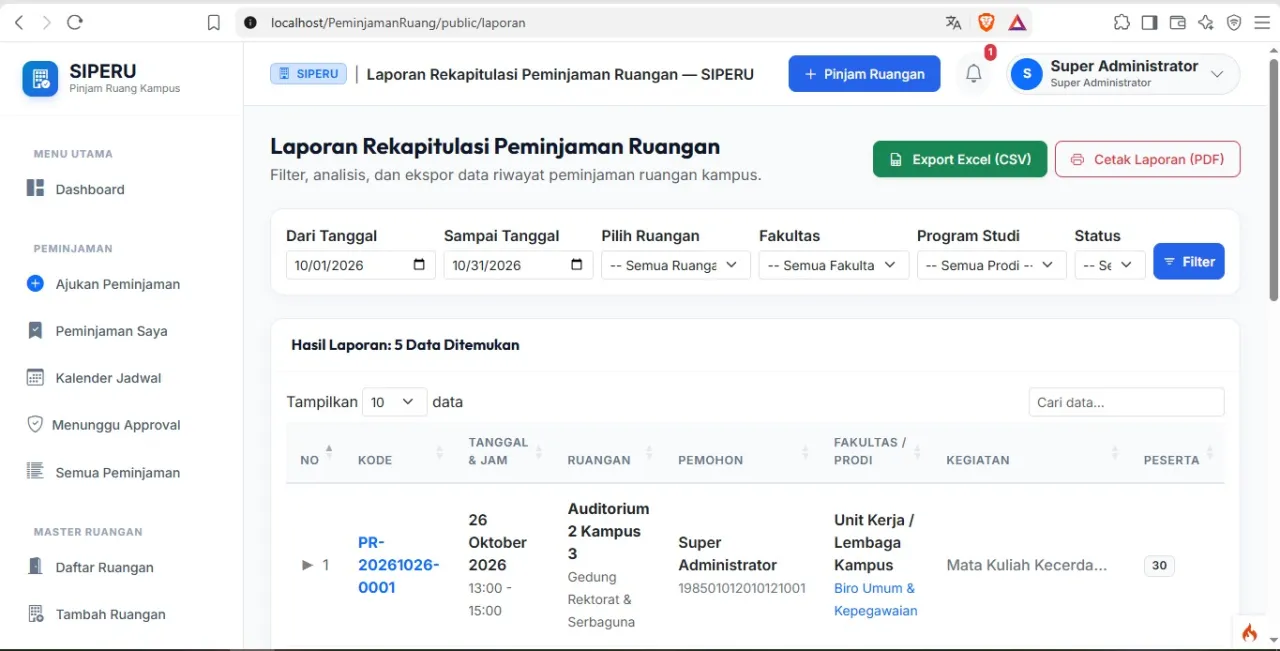Export the report with Export Excel (CSV)
The width and height of the screenshot is (1280, 651).
click(960, 159)
